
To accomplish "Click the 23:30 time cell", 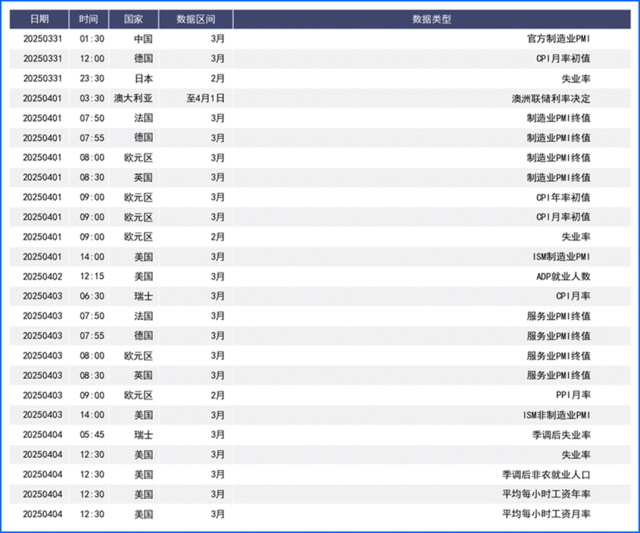I will [90, 78].
